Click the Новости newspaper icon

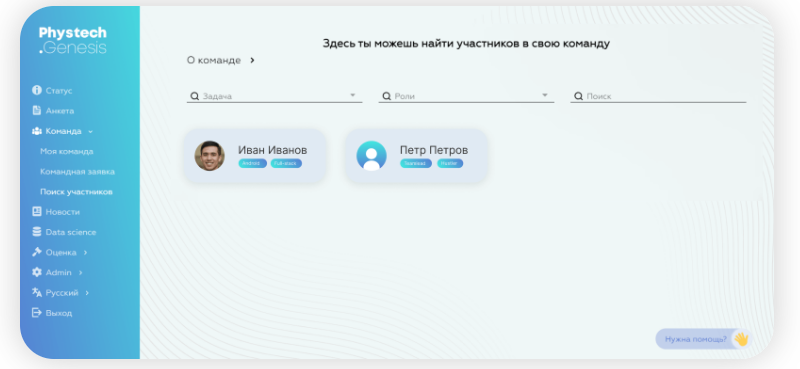tap(36, 211)
